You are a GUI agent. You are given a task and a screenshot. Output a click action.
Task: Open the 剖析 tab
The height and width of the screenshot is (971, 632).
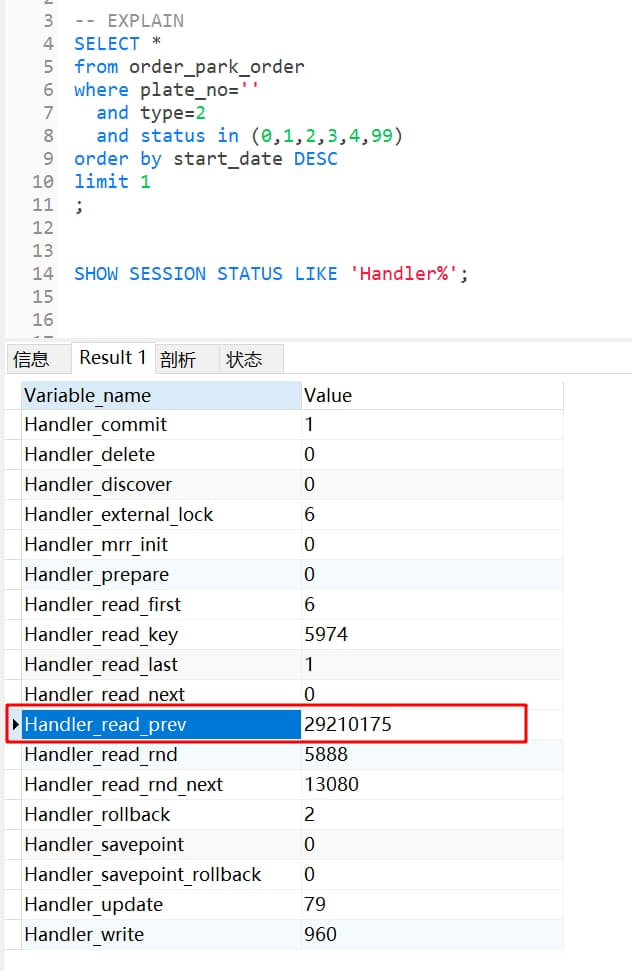coord(178,359)
